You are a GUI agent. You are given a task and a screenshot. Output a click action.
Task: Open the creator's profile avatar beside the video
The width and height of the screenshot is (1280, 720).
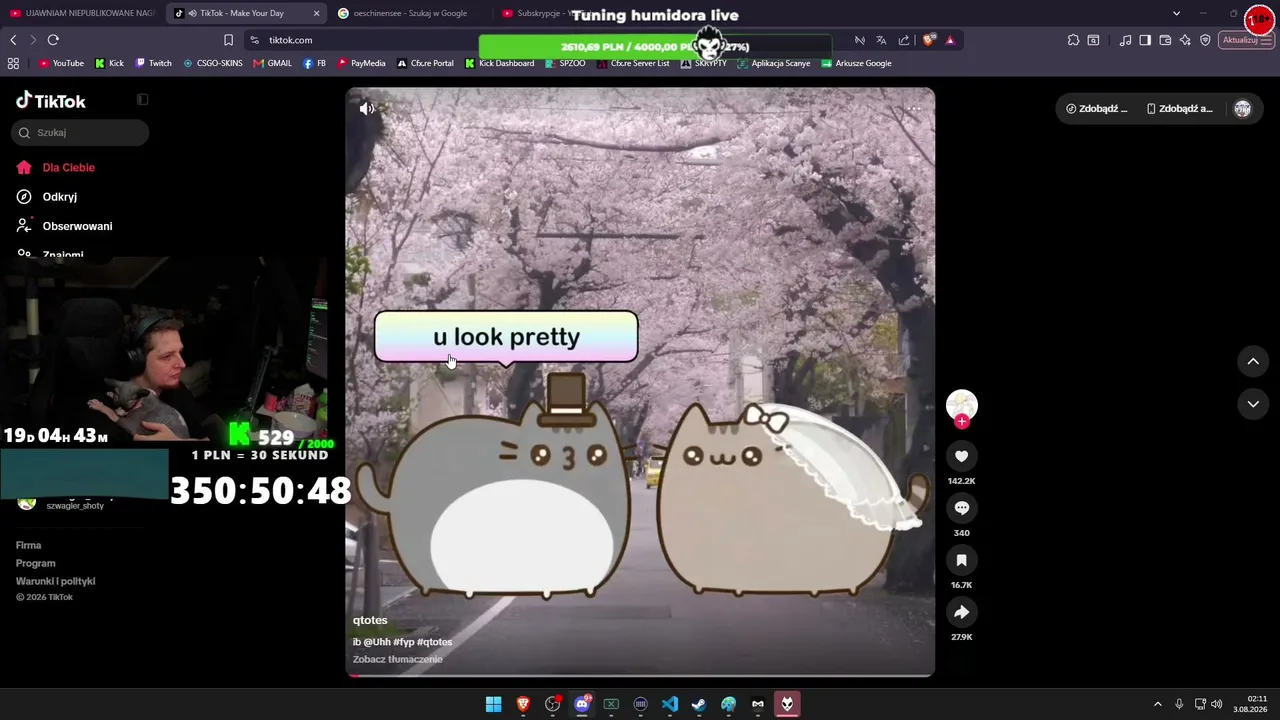click(962, 404)
